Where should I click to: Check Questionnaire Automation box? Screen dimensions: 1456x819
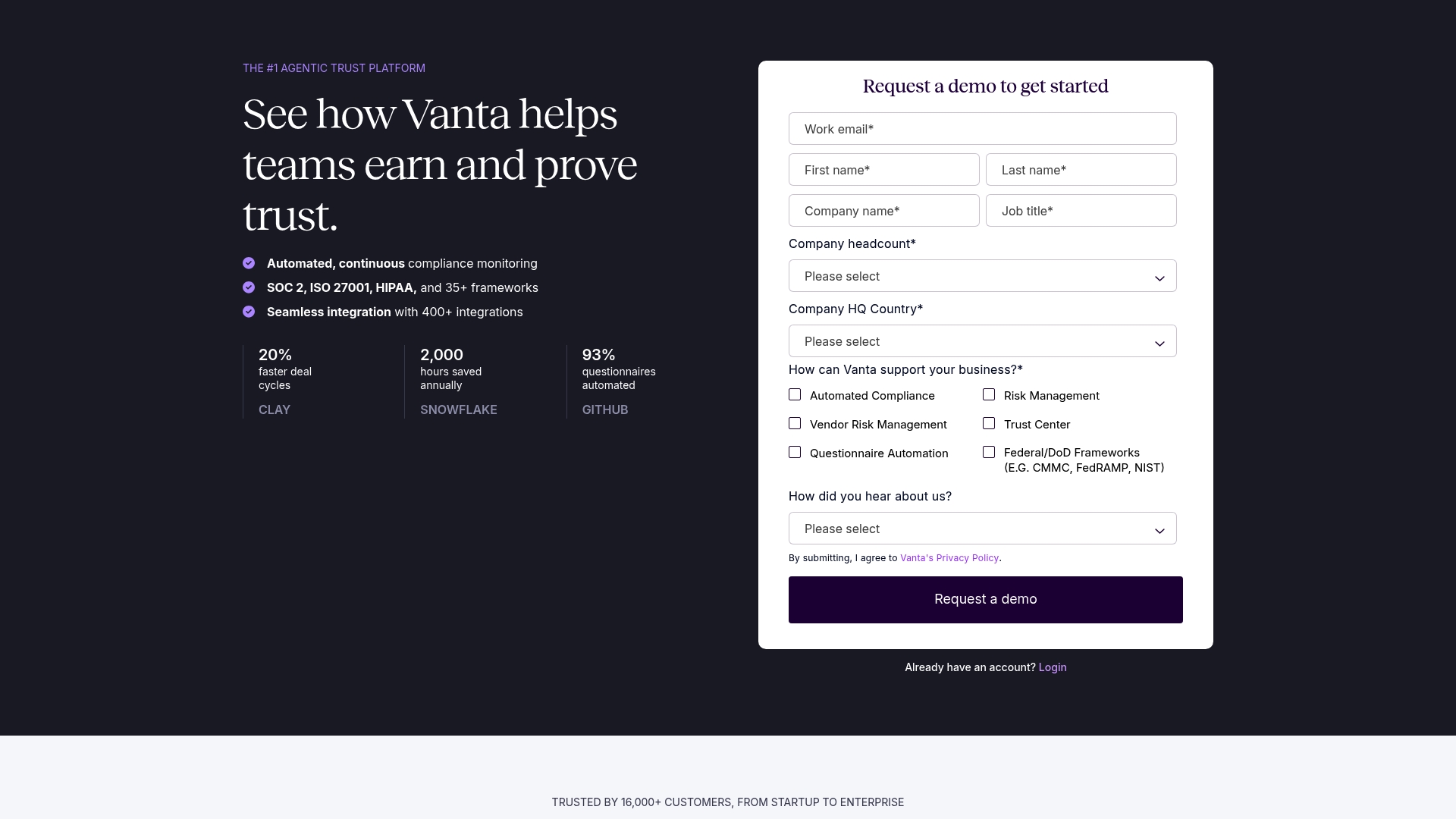(795, 452)
